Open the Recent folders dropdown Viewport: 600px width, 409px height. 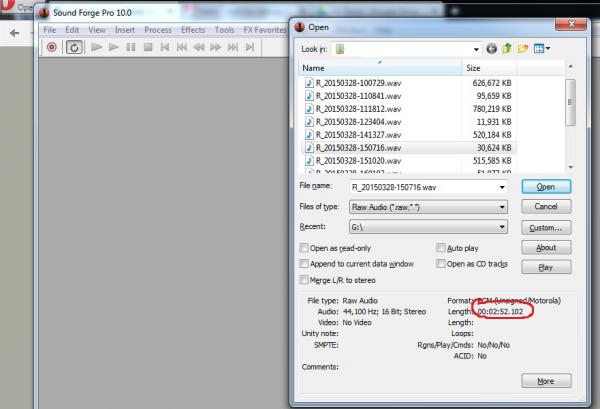[x=499, y=227]
